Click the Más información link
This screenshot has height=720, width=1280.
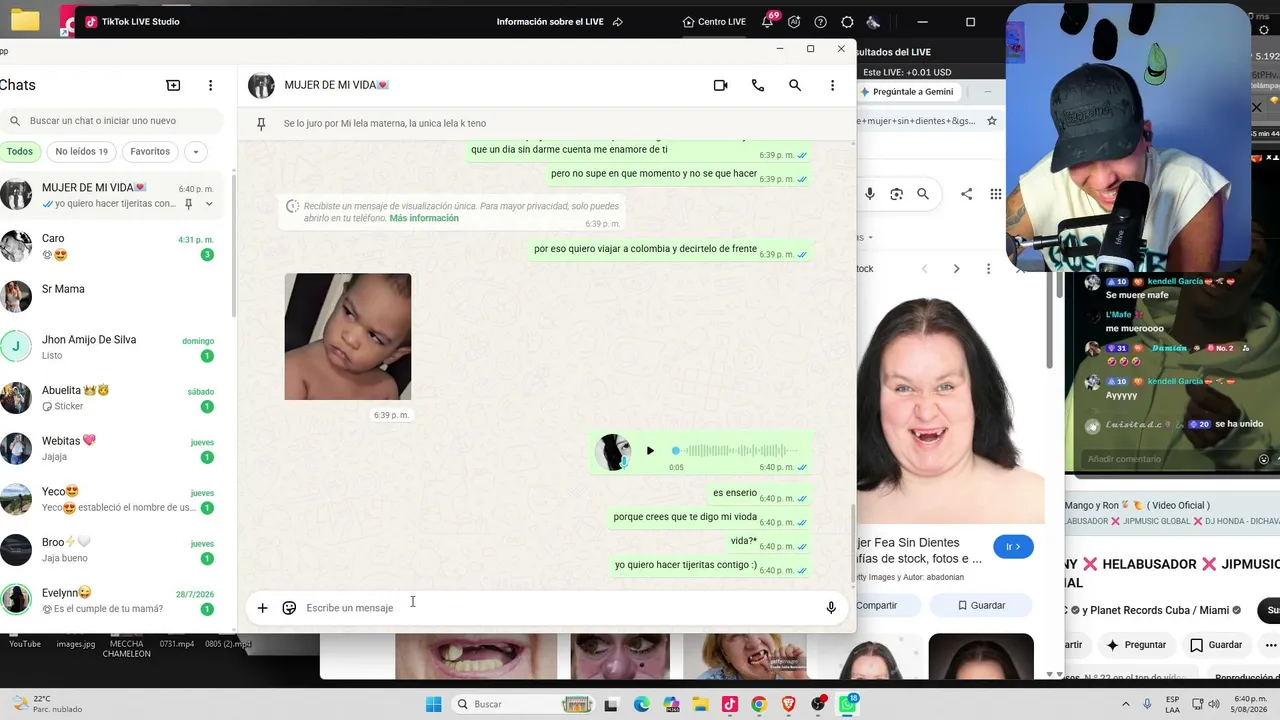coord(424,218)
